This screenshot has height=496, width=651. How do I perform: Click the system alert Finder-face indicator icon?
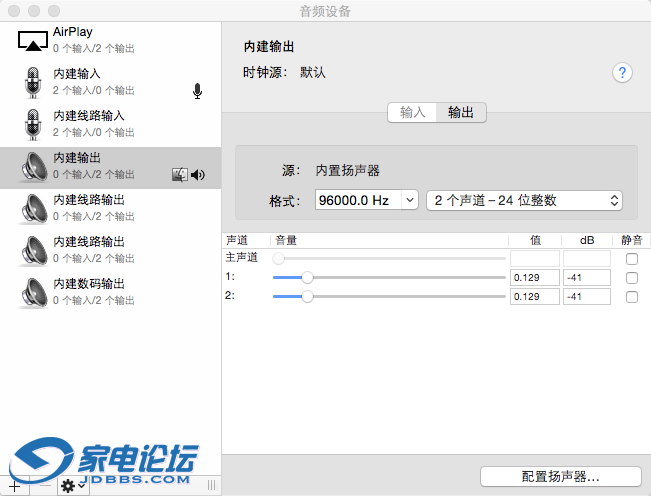click(180, 175)
